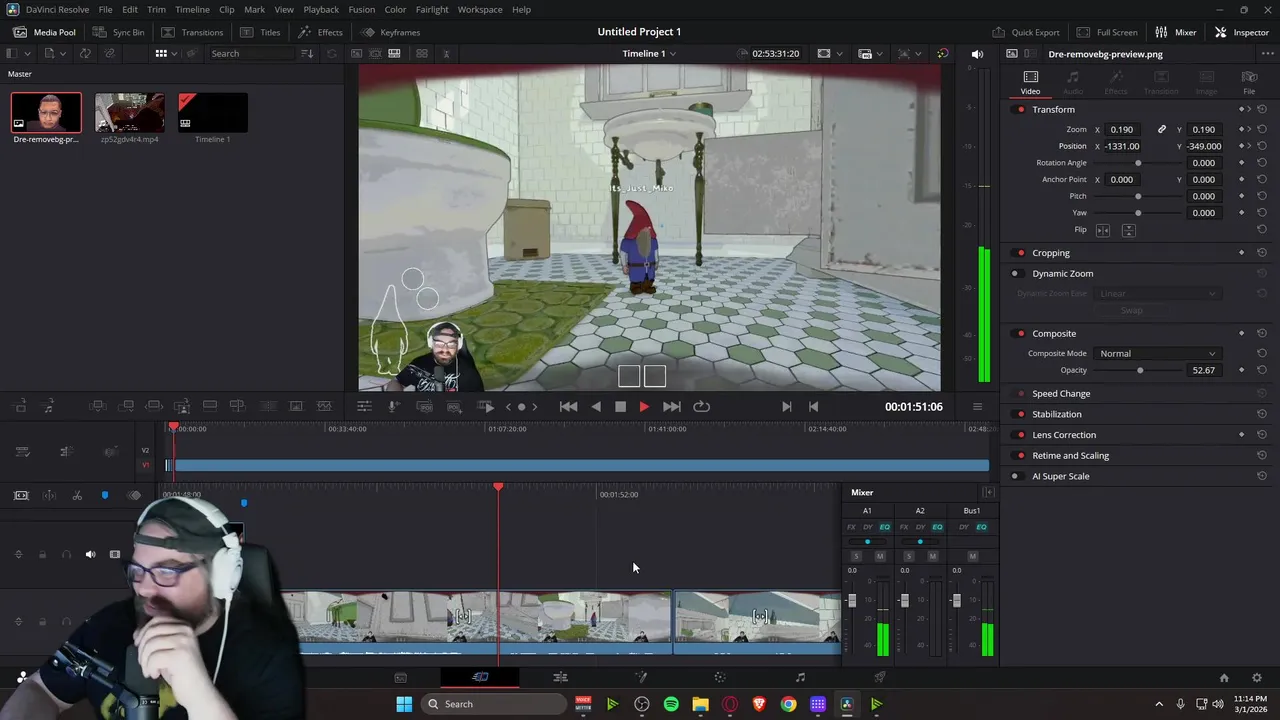Toggle the Inspector panel icon
This screenshot has height=720, width=1280.
click(x=1221, y=32)
